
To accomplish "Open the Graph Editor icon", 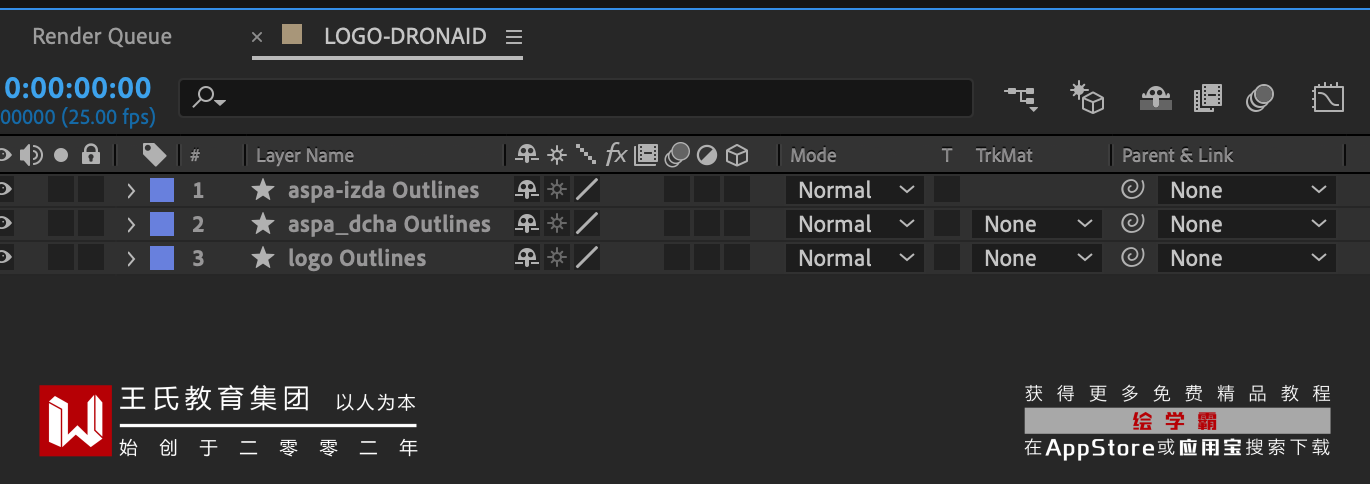I will pyautogui.click(x=1328, y=97).
